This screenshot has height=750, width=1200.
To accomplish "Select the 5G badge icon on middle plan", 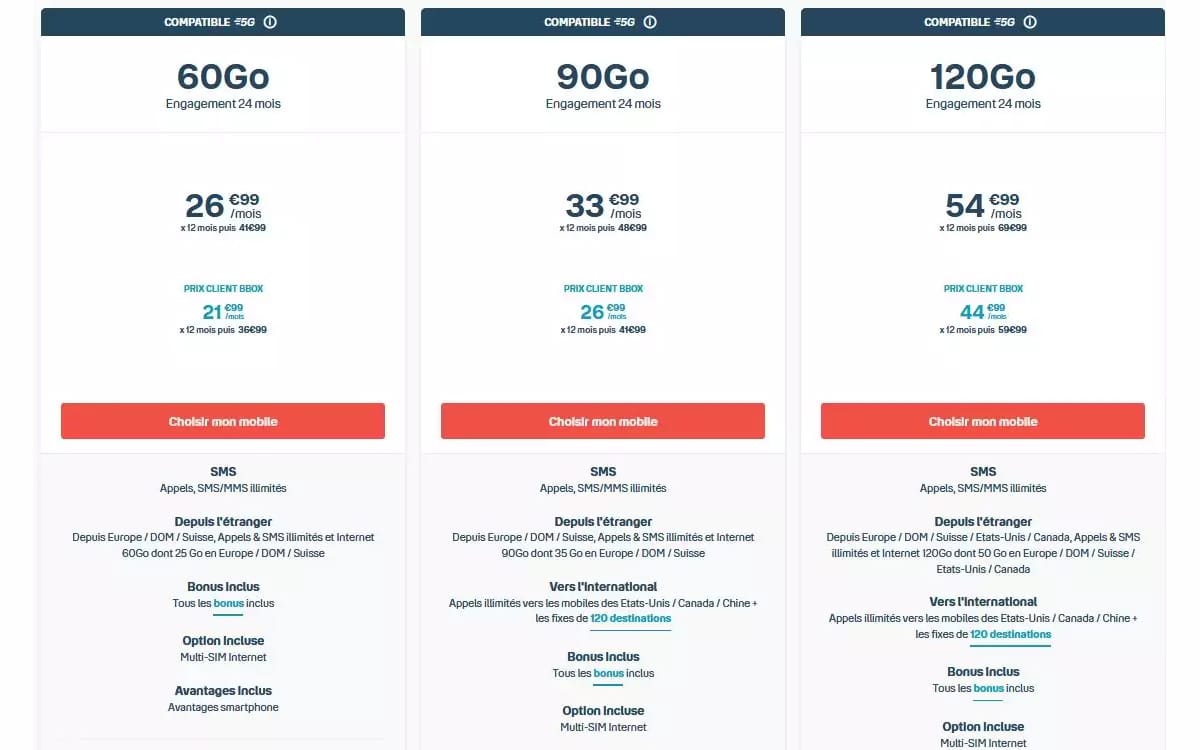I will tap(624, 20).
